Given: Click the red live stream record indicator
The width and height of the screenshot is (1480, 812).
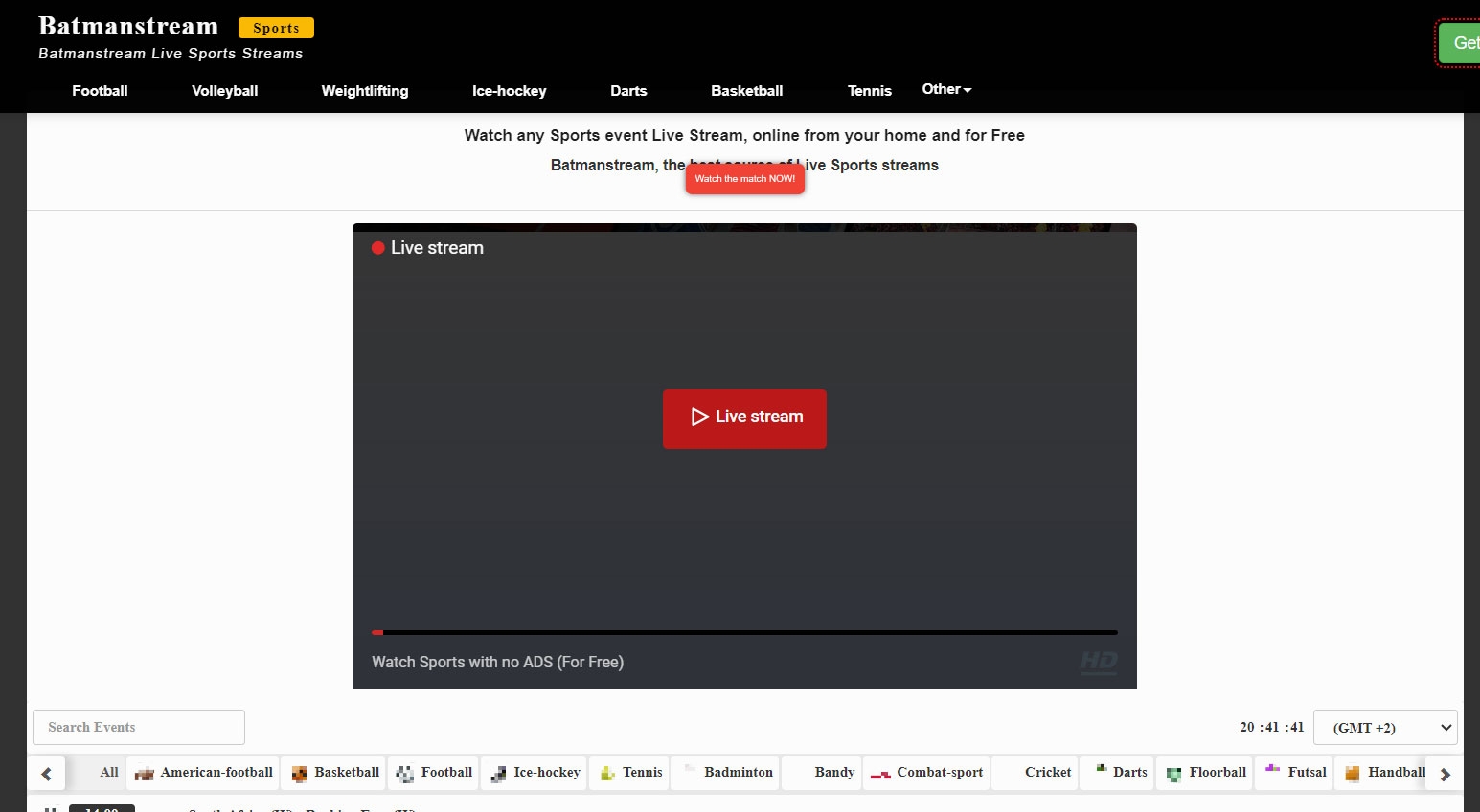Looking at the screenshot, I should 377,247.
